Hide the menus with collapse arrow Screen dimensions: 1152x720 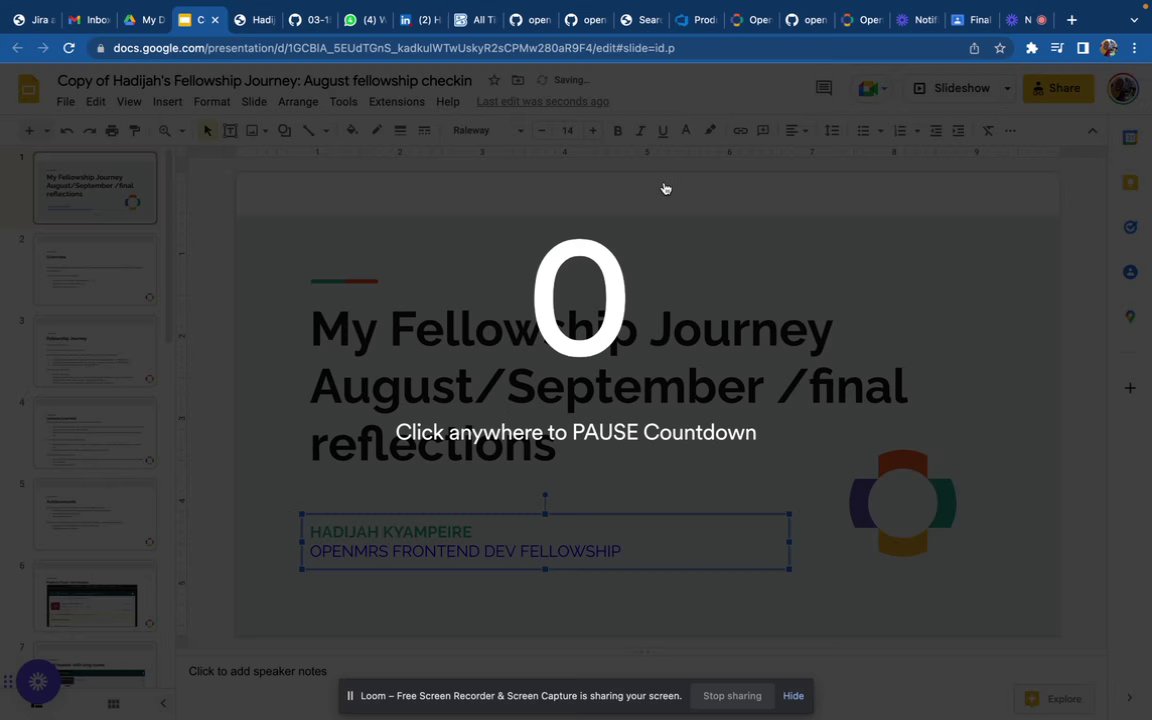(x=1092, y=131)
